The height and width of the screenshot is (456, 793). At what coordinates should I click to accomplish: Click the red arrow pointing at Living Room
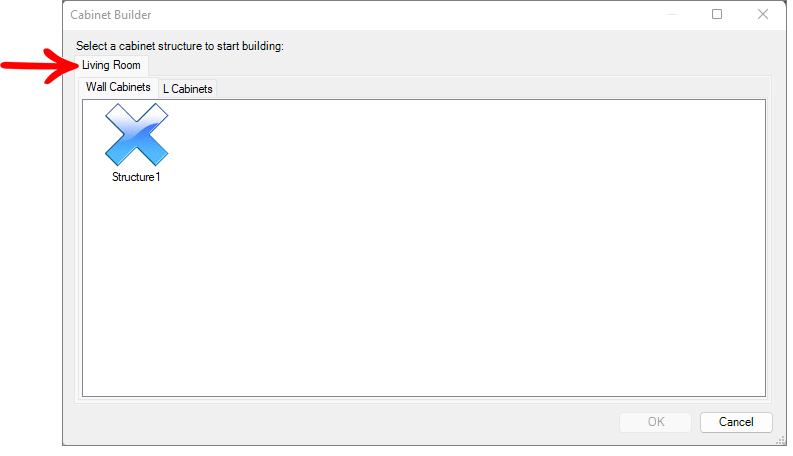(40, 66)
